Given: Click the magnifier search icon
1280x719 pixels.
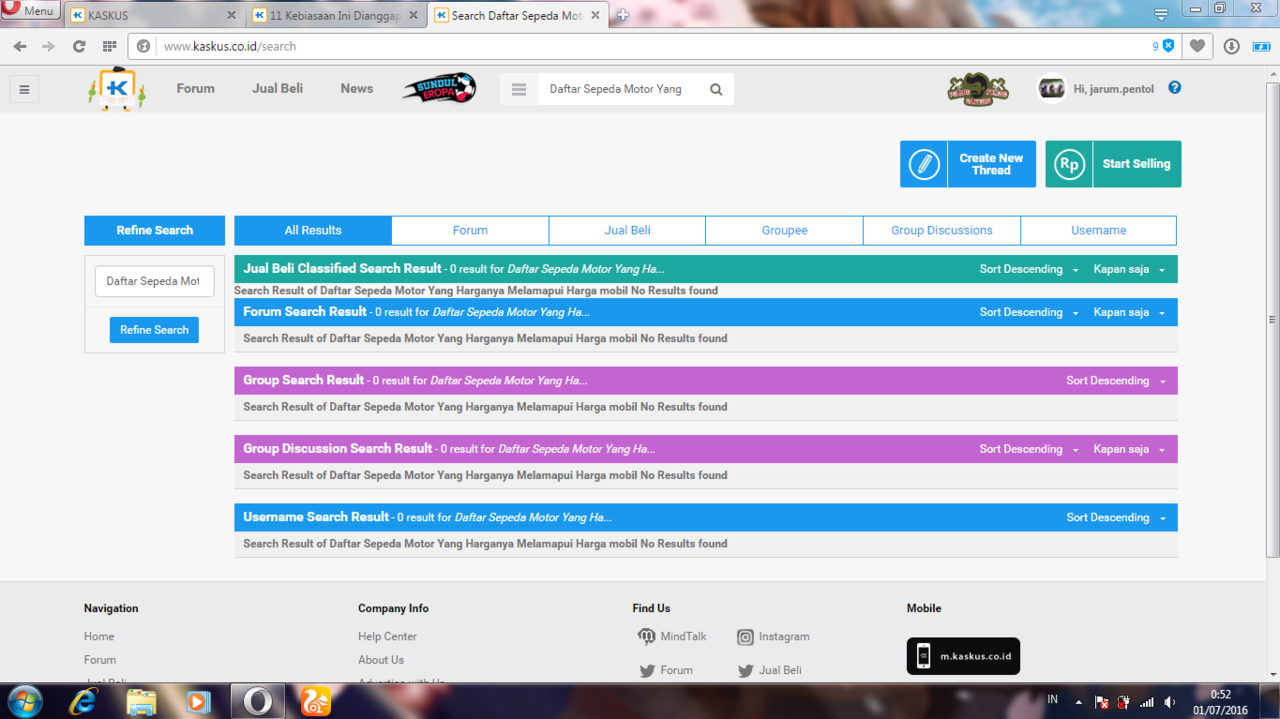Looking at the screenshot, I should [716, 89].
